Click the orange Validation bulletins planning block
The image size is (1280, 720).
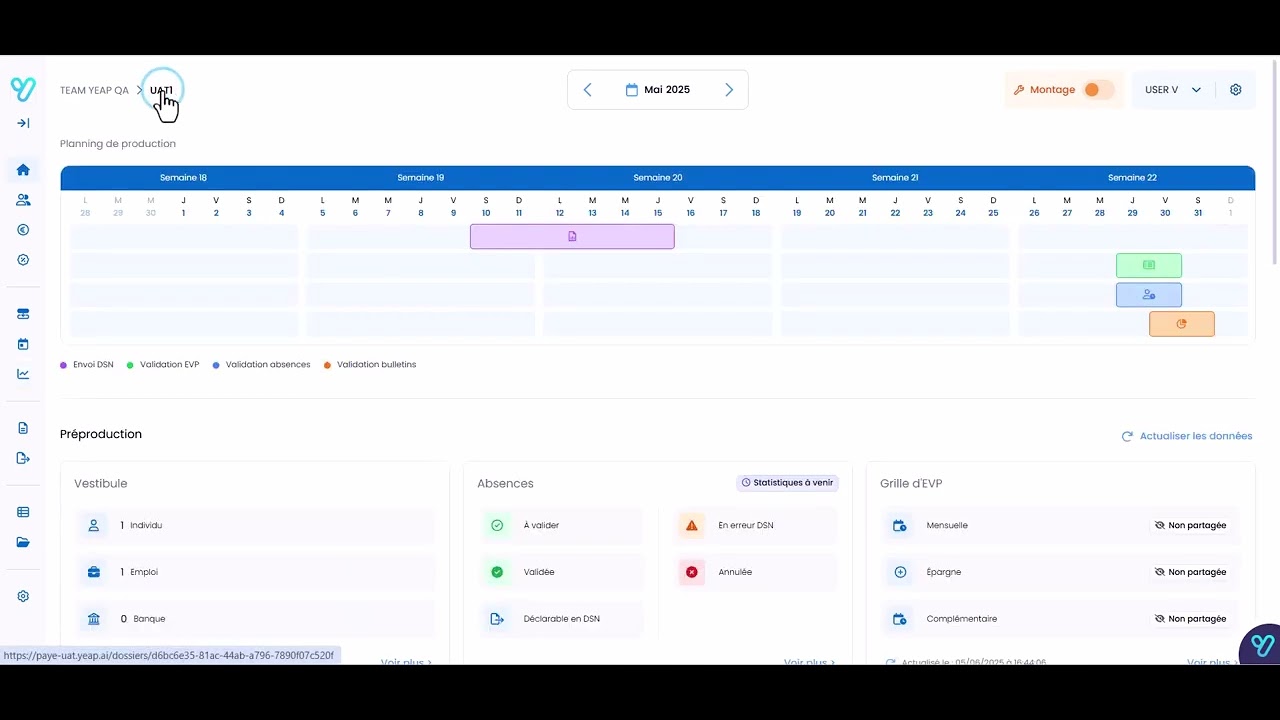(x=1182, y=324)
